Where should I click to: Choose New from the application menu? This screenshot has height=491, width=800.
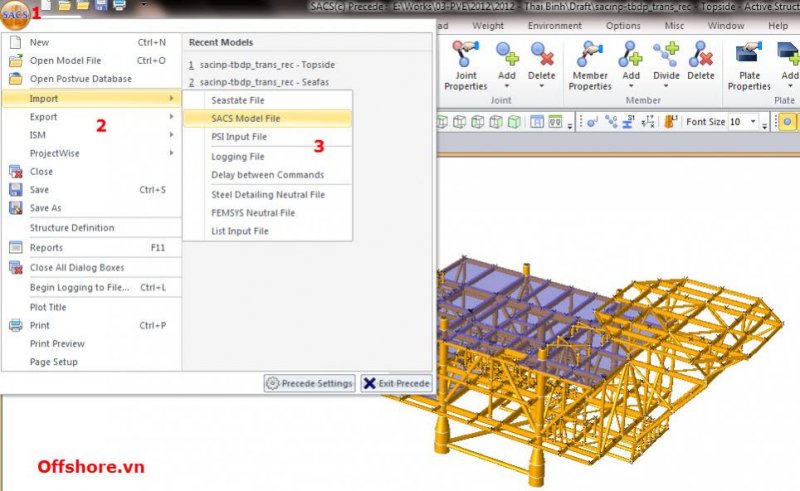click(x=92, y=42)
